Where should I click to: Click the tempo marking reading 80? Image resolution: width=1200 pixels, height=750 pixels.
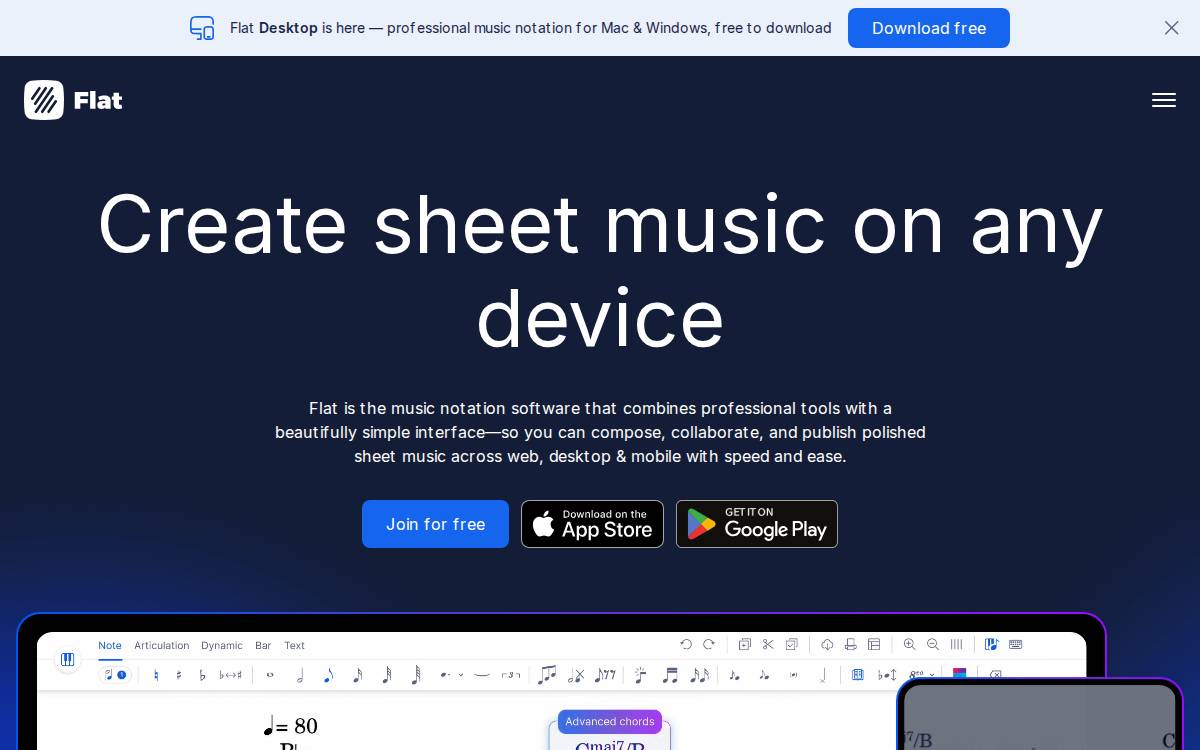290,726
